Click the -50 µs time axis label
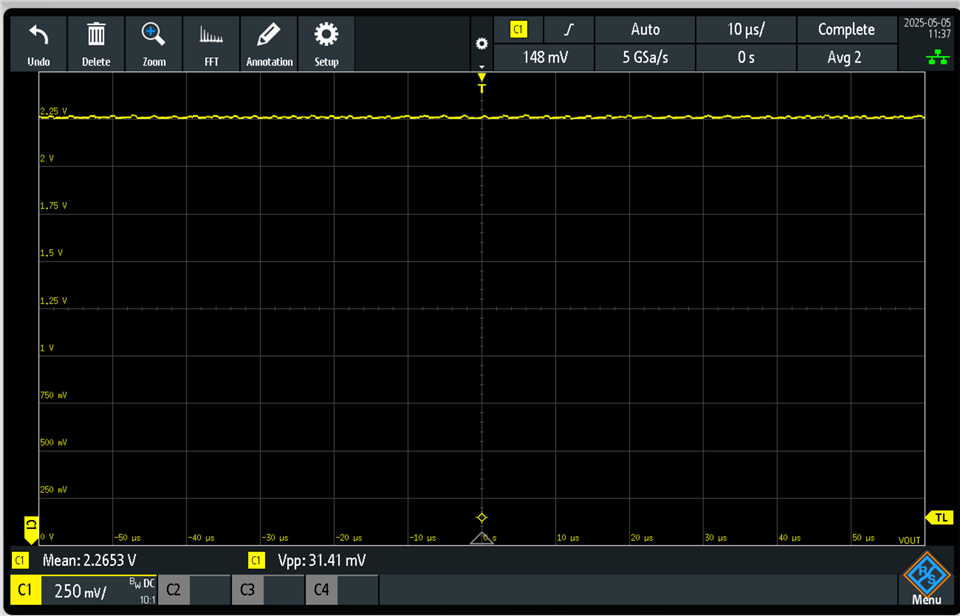 coord(127,538)
